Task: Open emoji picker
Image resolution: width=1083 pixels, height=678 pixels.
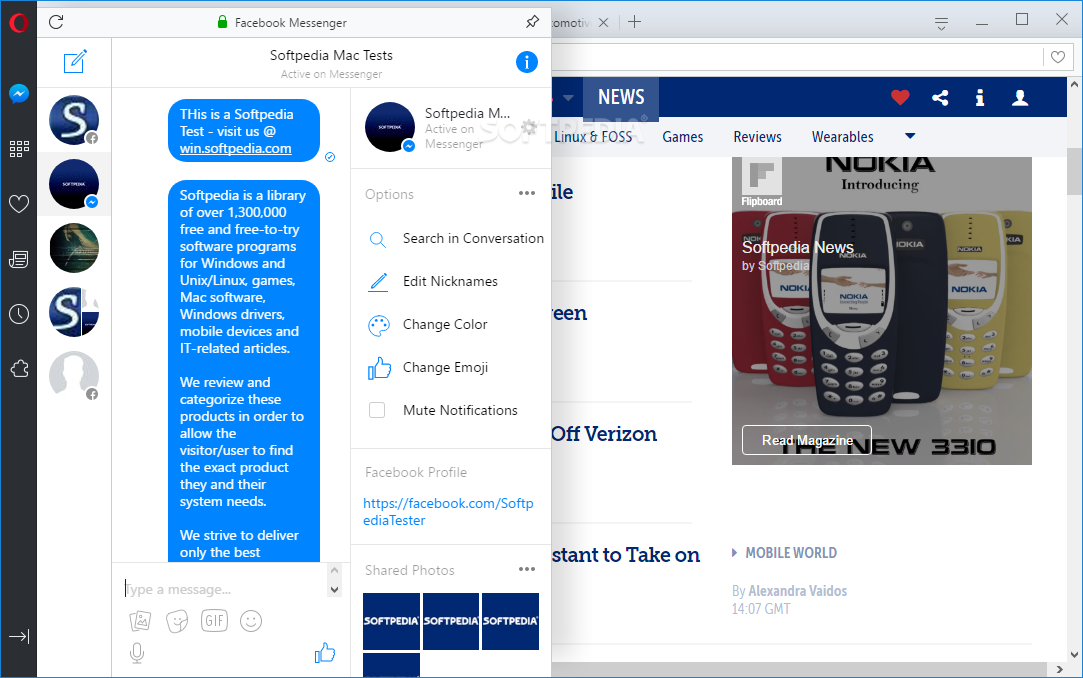Action: click(x=251, y=621)
